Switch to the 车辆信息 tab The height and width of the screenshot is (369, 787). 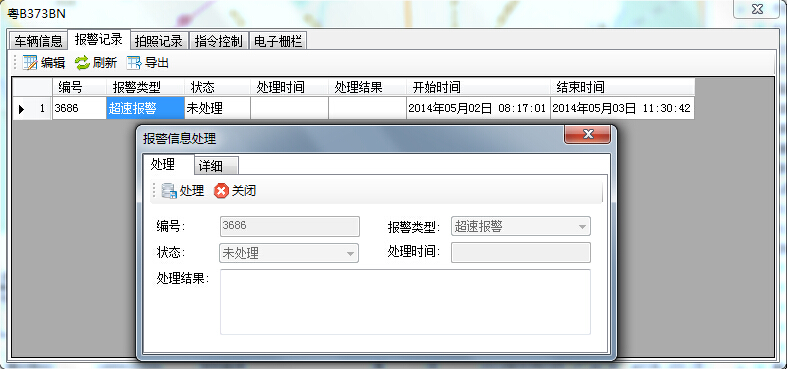click(x=38, y=41)
